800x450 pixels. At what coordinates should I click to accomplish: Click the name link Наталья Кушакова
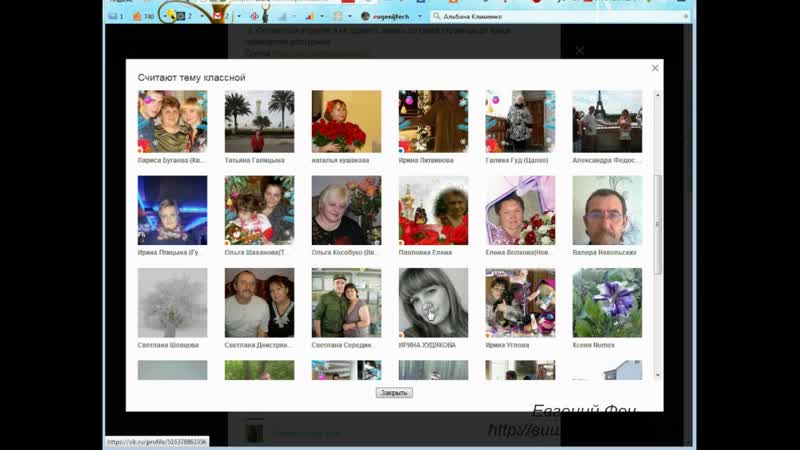pos(340,160)
